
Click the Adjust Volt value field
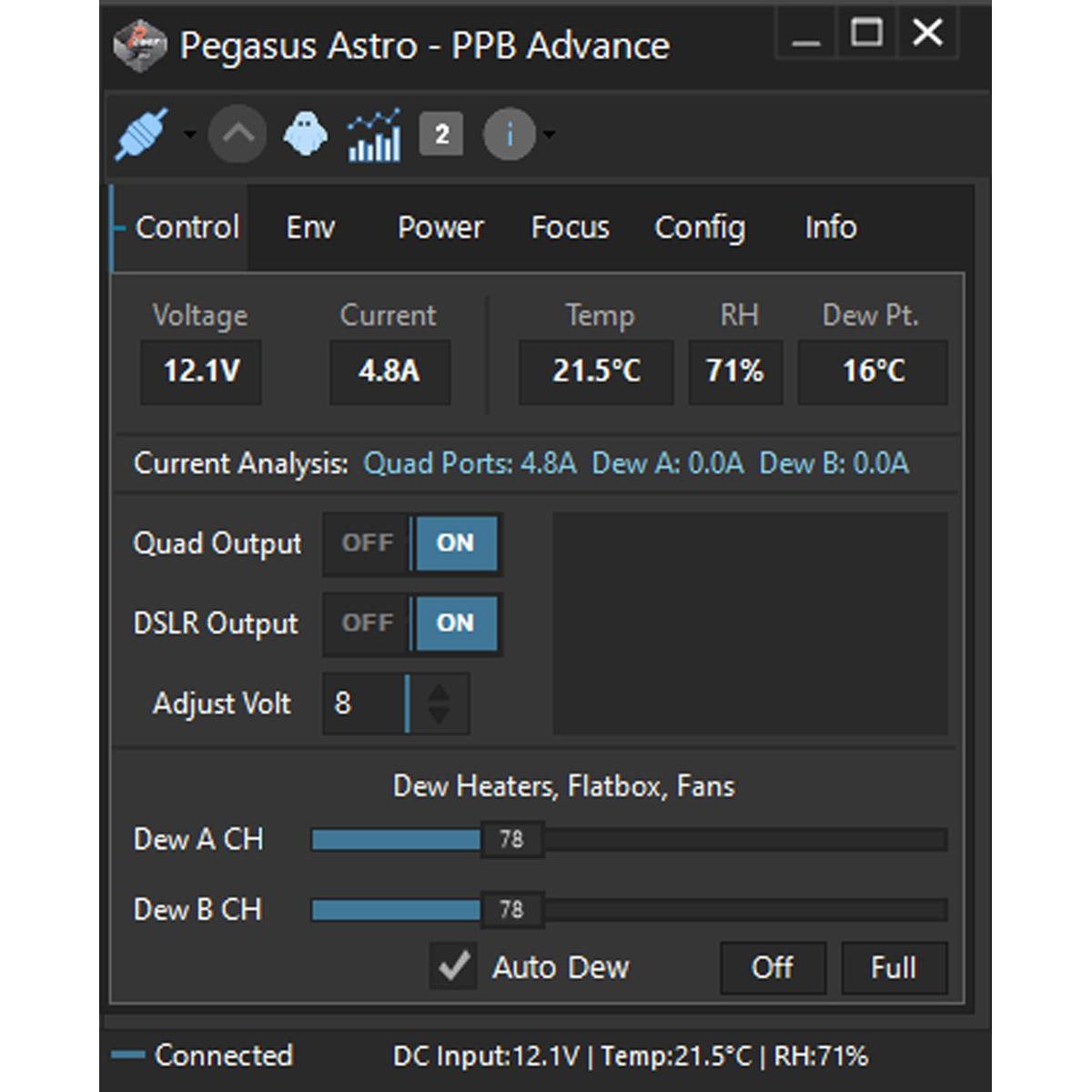click(364, 703)
